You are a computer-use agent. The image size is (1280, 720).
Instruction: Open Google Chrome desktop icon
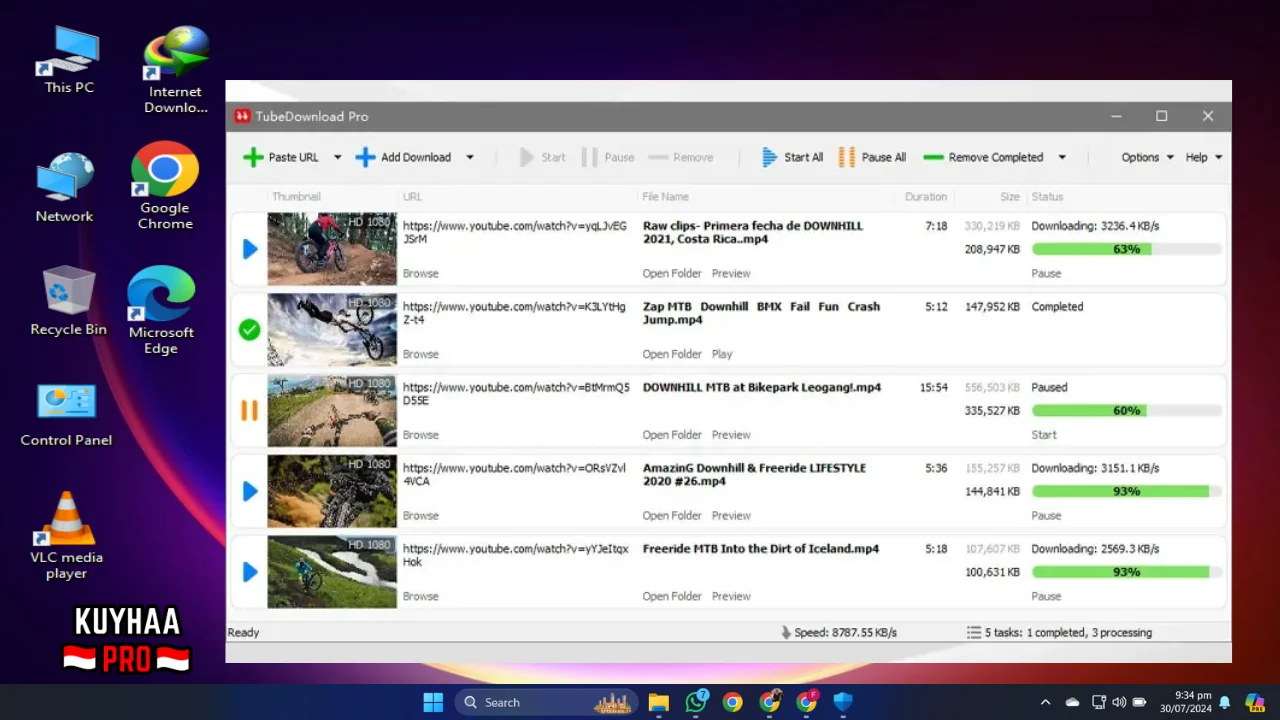(x=165, y=186)
